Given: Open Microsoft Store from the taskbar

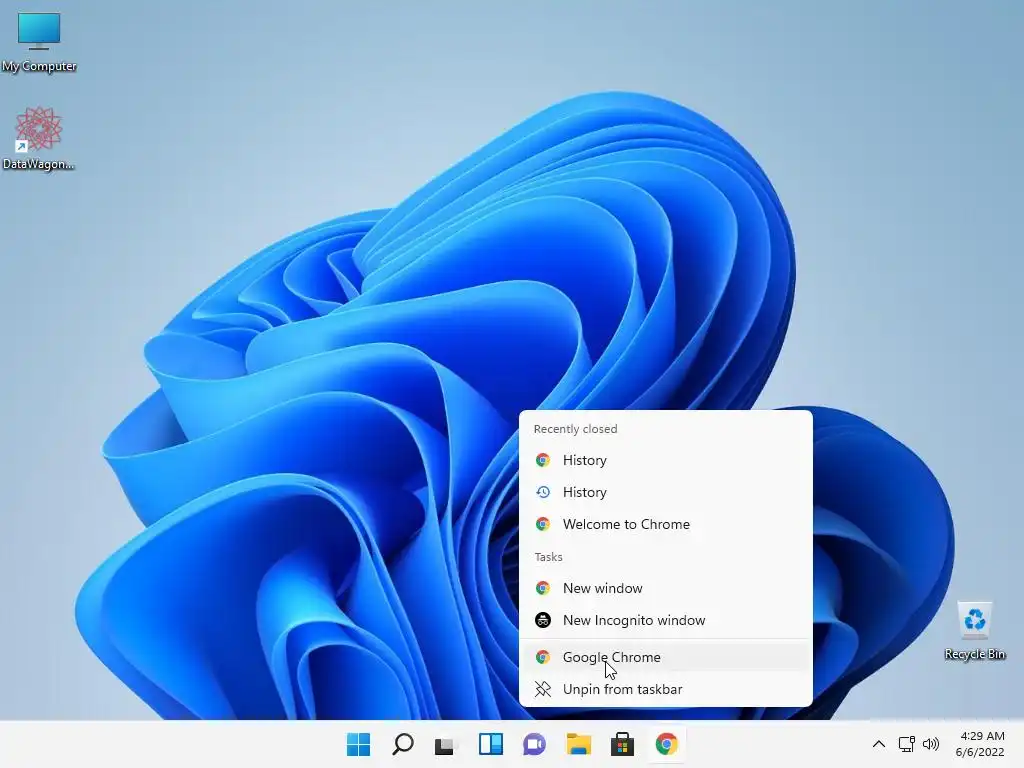Looking at the screenshot, I should [x=622, y=744].
